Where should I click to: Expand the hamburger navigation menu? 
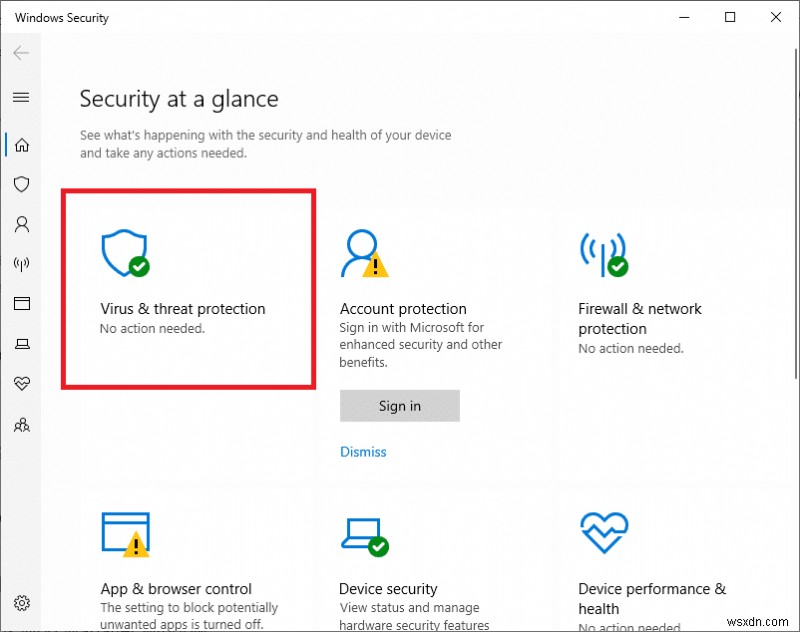[x=21, y=97]
